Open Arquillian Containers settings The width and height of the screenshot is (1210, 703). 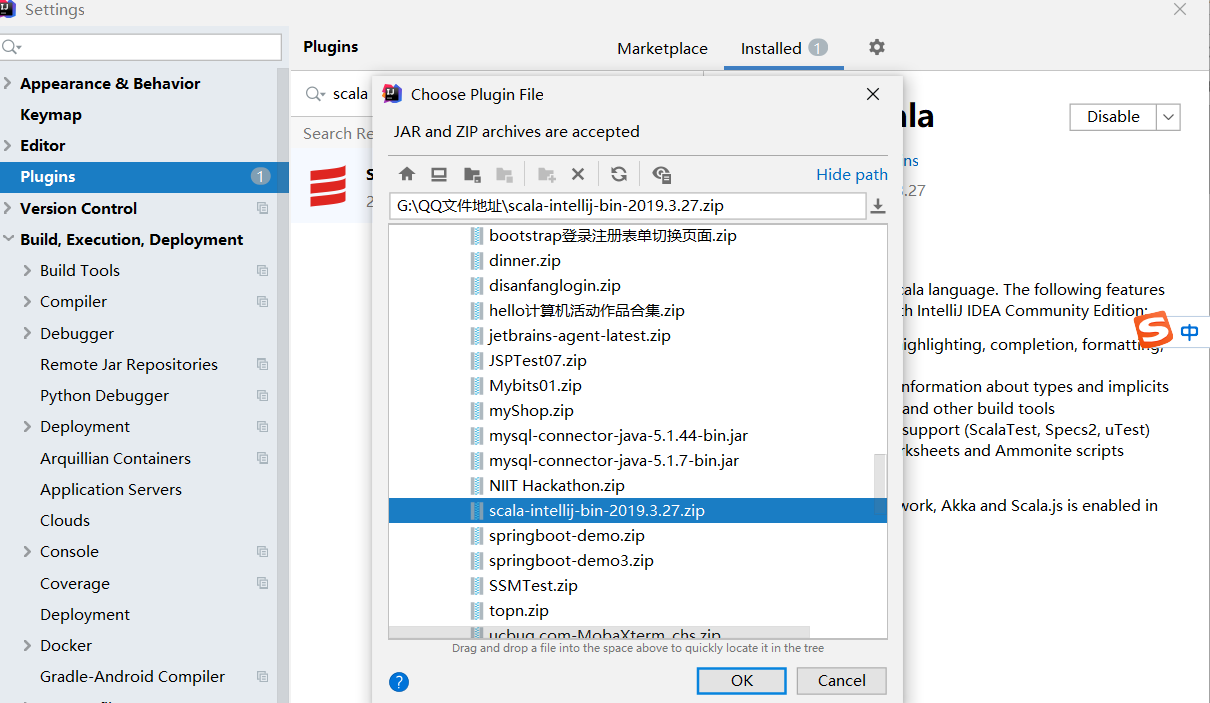(115, 458)
